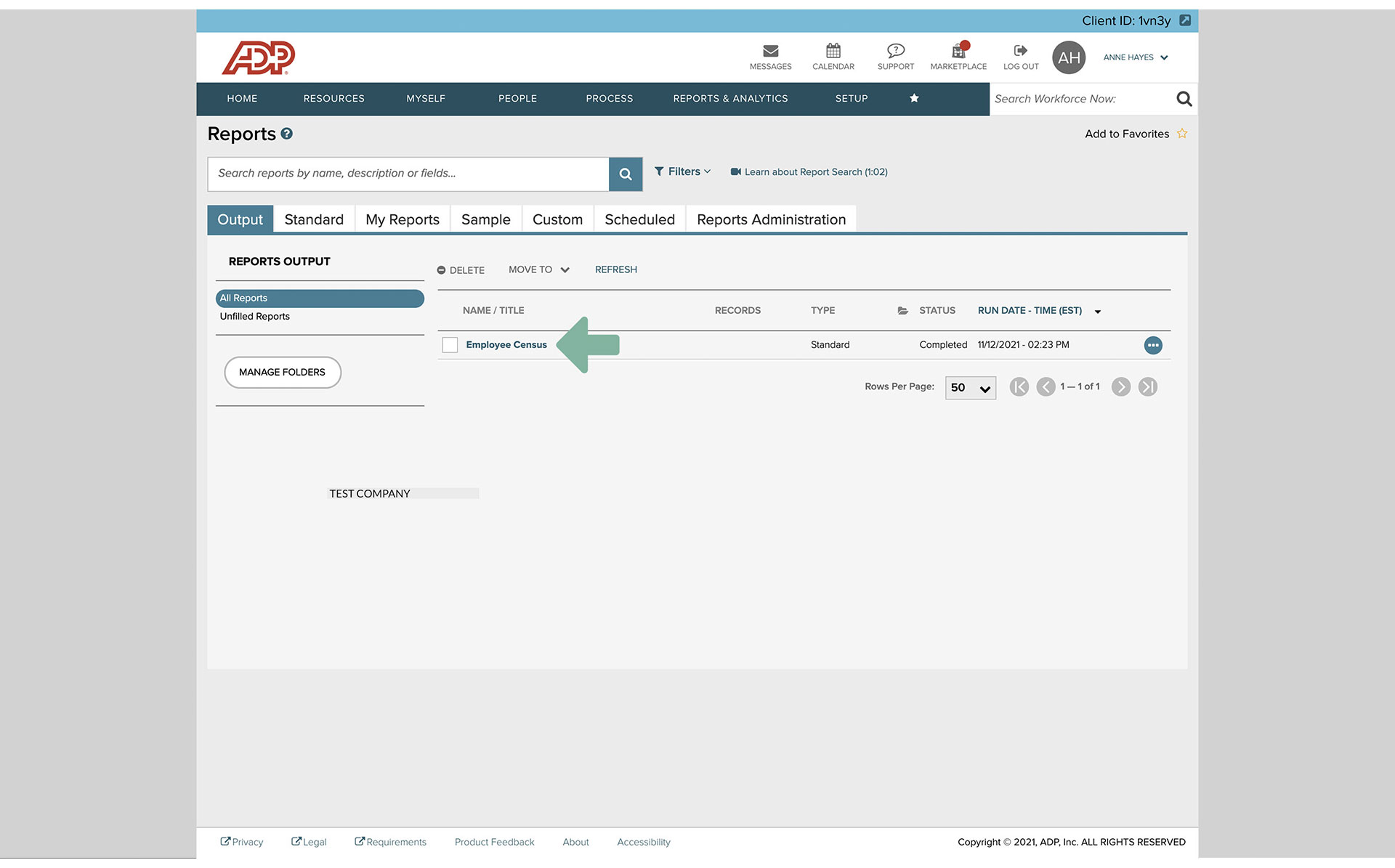Open the Setup menu

click(x=852, y=99)
